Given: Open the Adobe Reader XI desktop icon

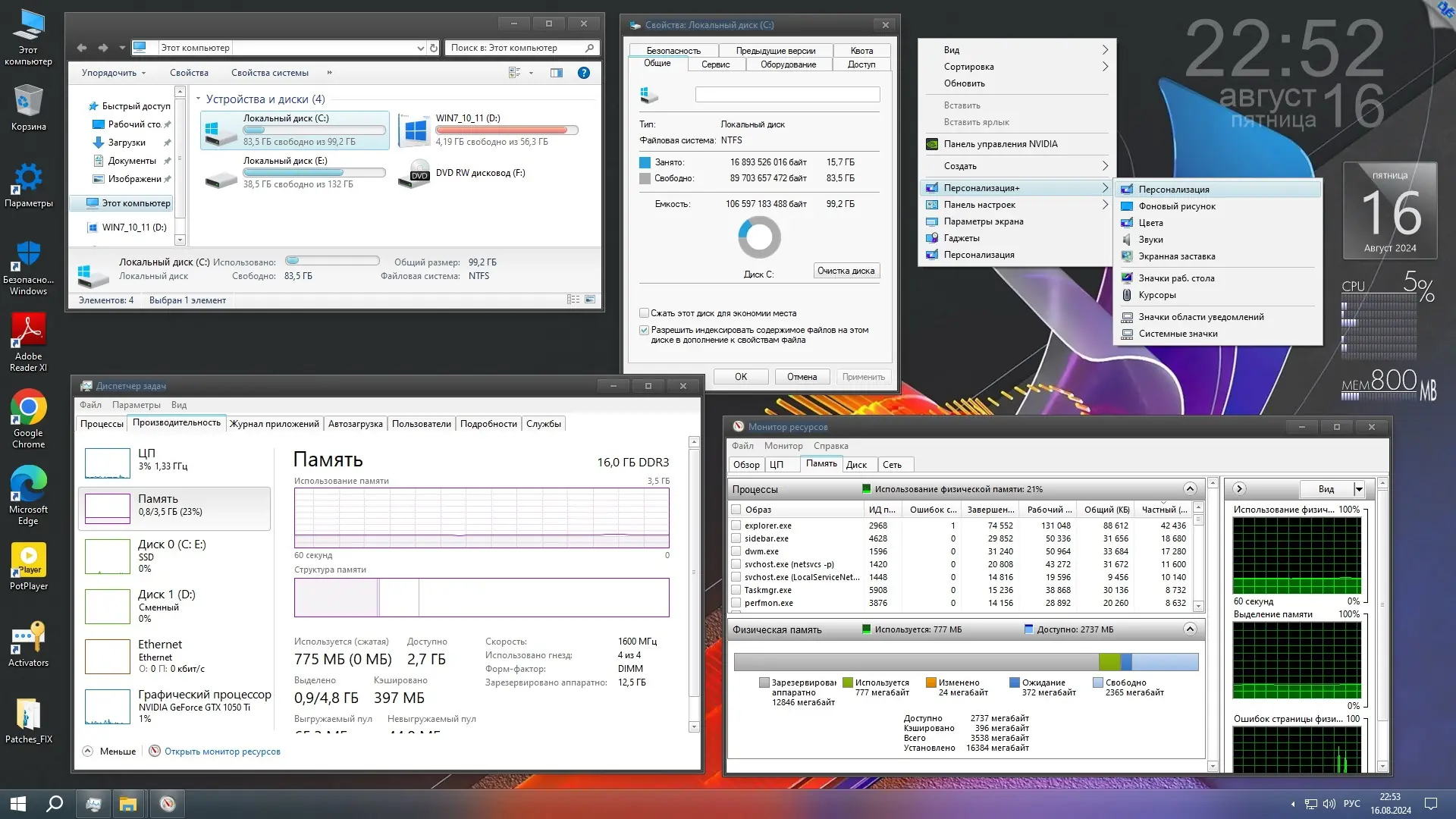Looking at the screenshot, I should click(28, 332).
